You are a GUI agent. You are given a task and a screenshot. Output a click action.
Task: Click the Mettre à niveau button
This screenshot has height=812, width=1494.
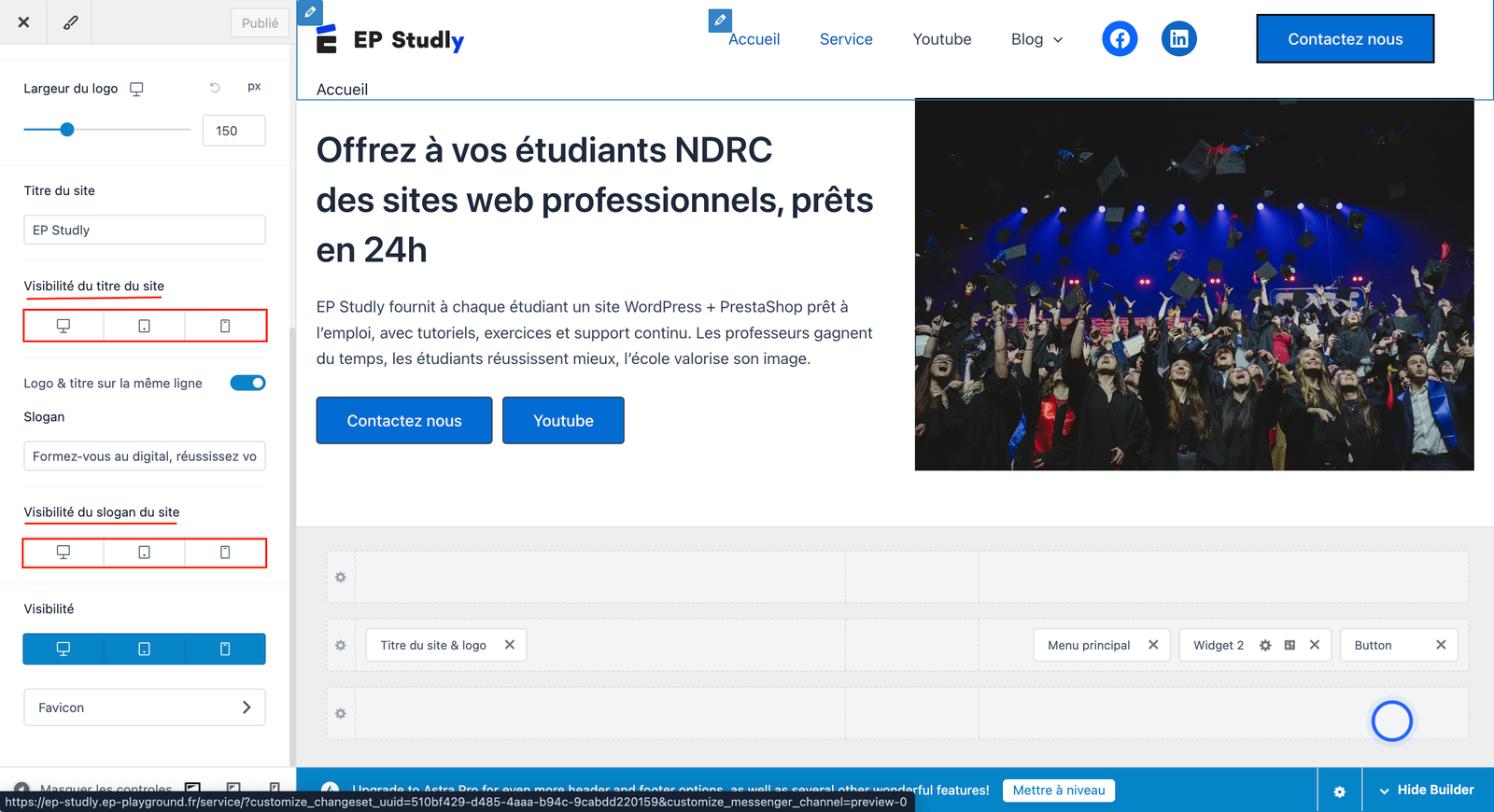1059,791
